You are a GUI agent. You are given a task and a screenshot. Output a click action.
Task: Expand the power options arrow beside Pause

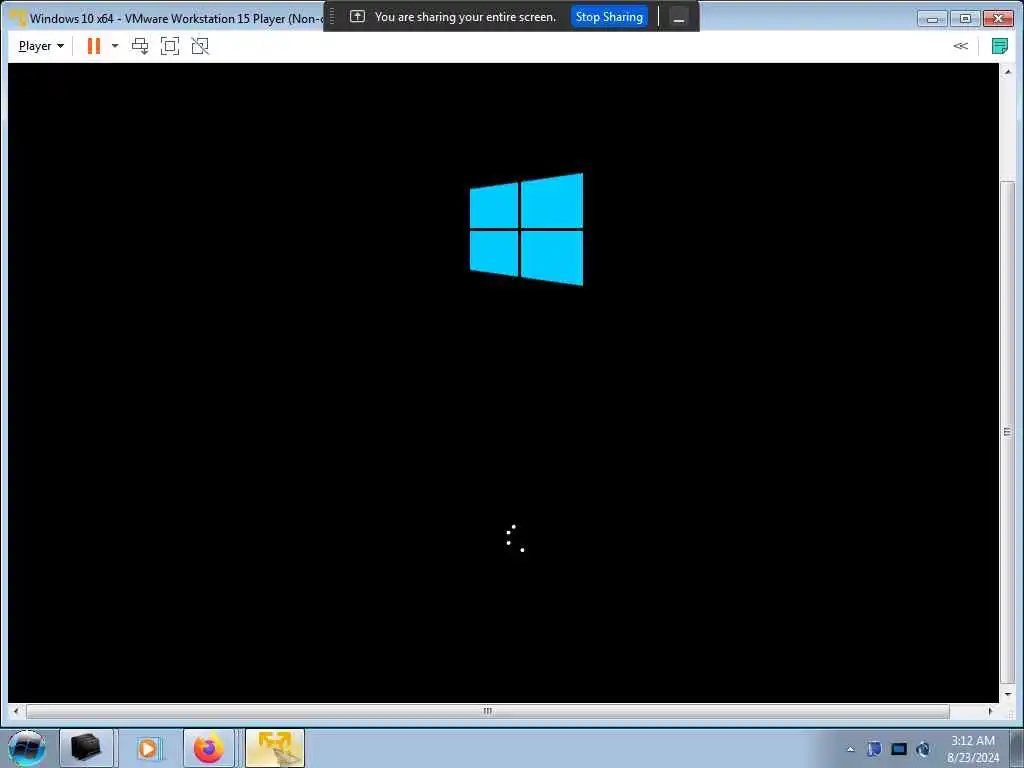pyautogui.click(x=115, y=46)
